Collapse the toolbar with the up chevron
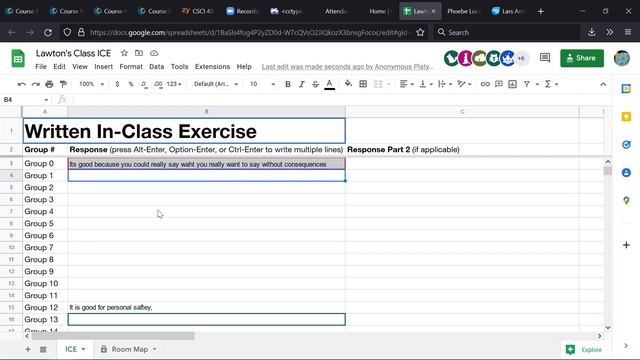Image resolution: width=640 pixels, height=360 pixels. coord(603,84)
